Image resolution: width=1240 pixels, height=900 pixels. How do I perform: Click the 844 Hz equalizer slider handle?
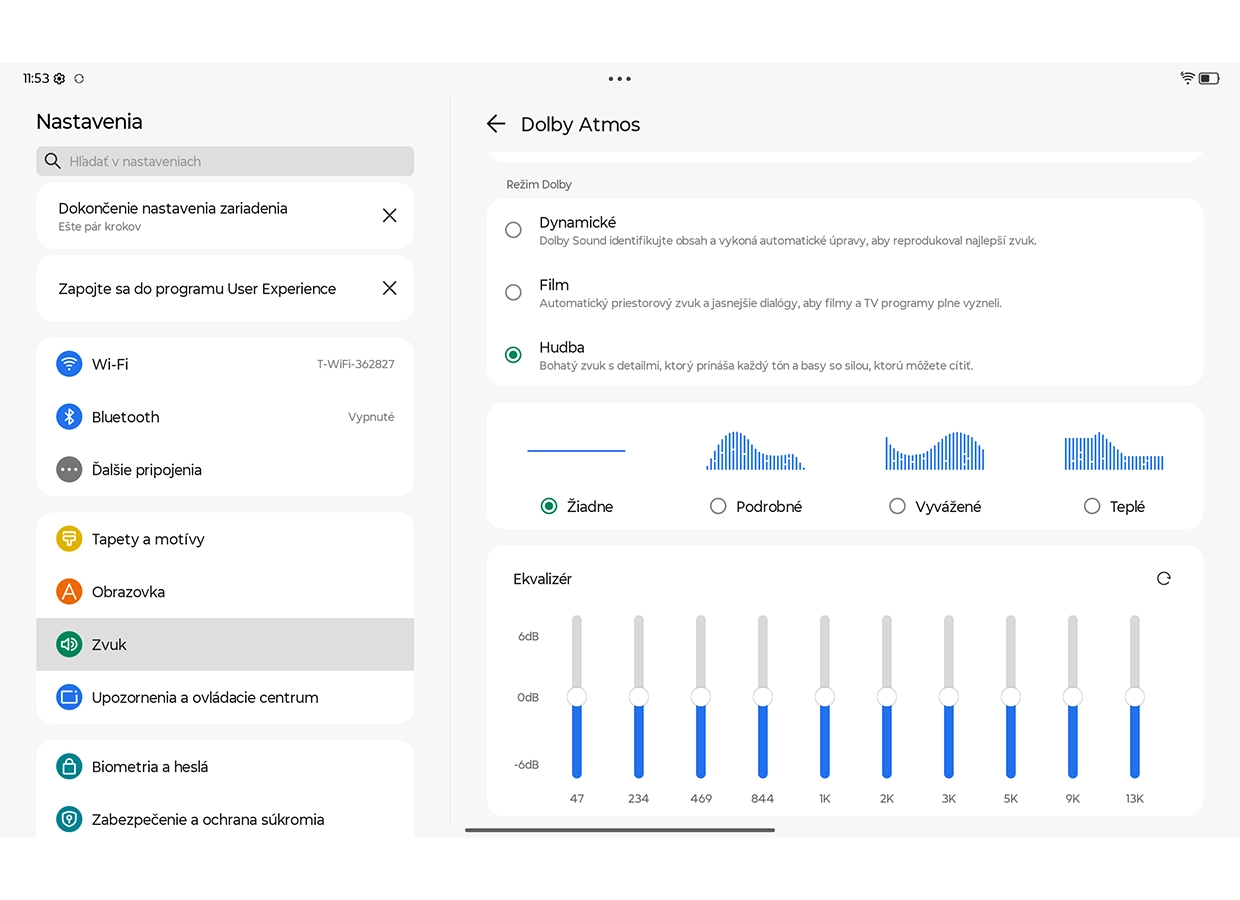[763, 697]
